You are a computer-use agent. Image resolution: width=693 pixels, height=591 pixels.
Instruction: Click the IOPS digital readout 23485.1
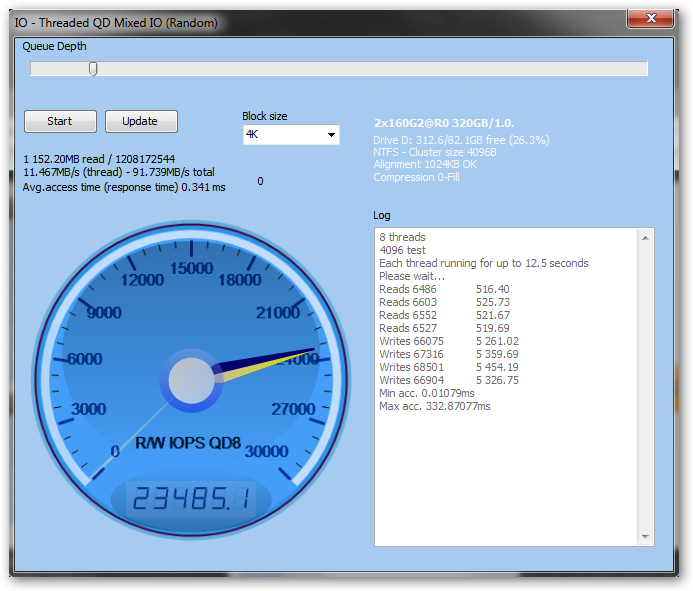click(191, 498)
